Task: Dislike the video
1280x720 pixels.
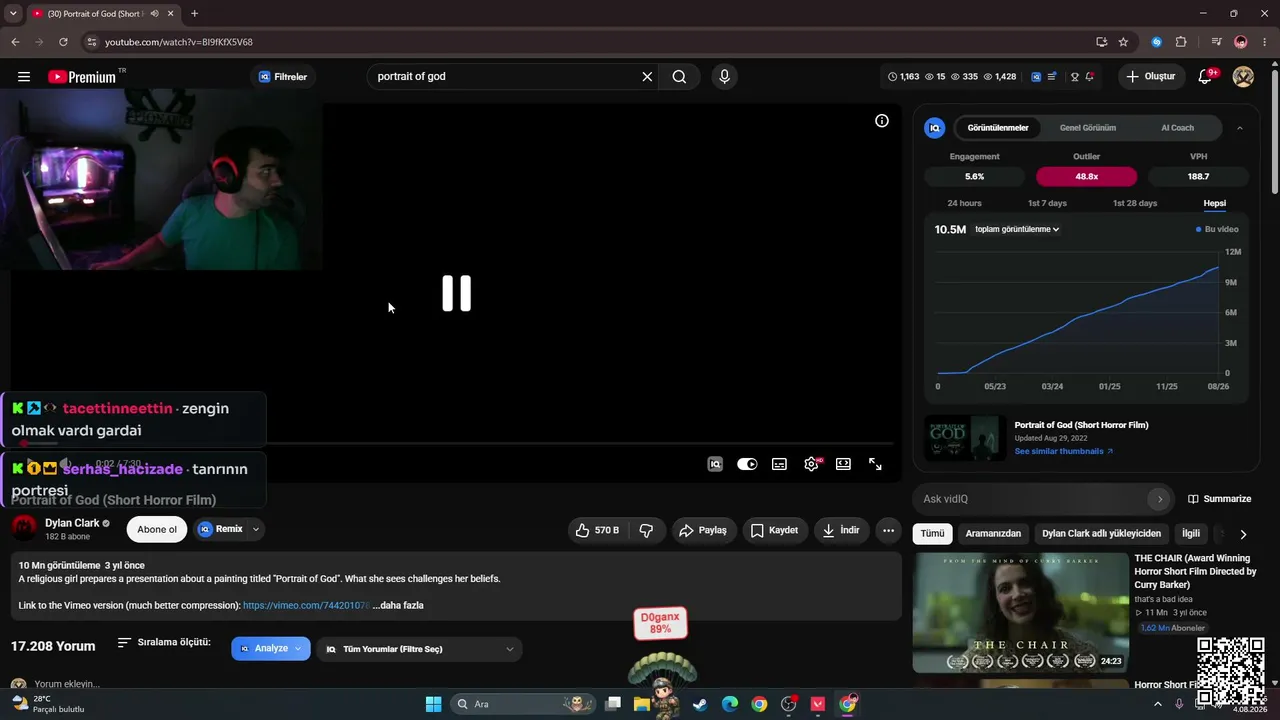Action: [x=646, y=530]
